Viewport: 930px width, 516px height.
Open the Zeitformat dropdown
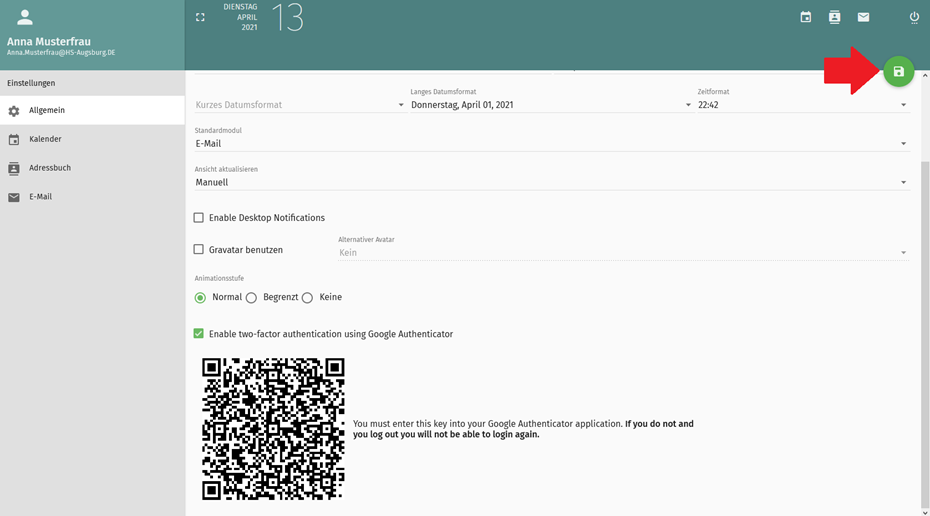[802, 105]
